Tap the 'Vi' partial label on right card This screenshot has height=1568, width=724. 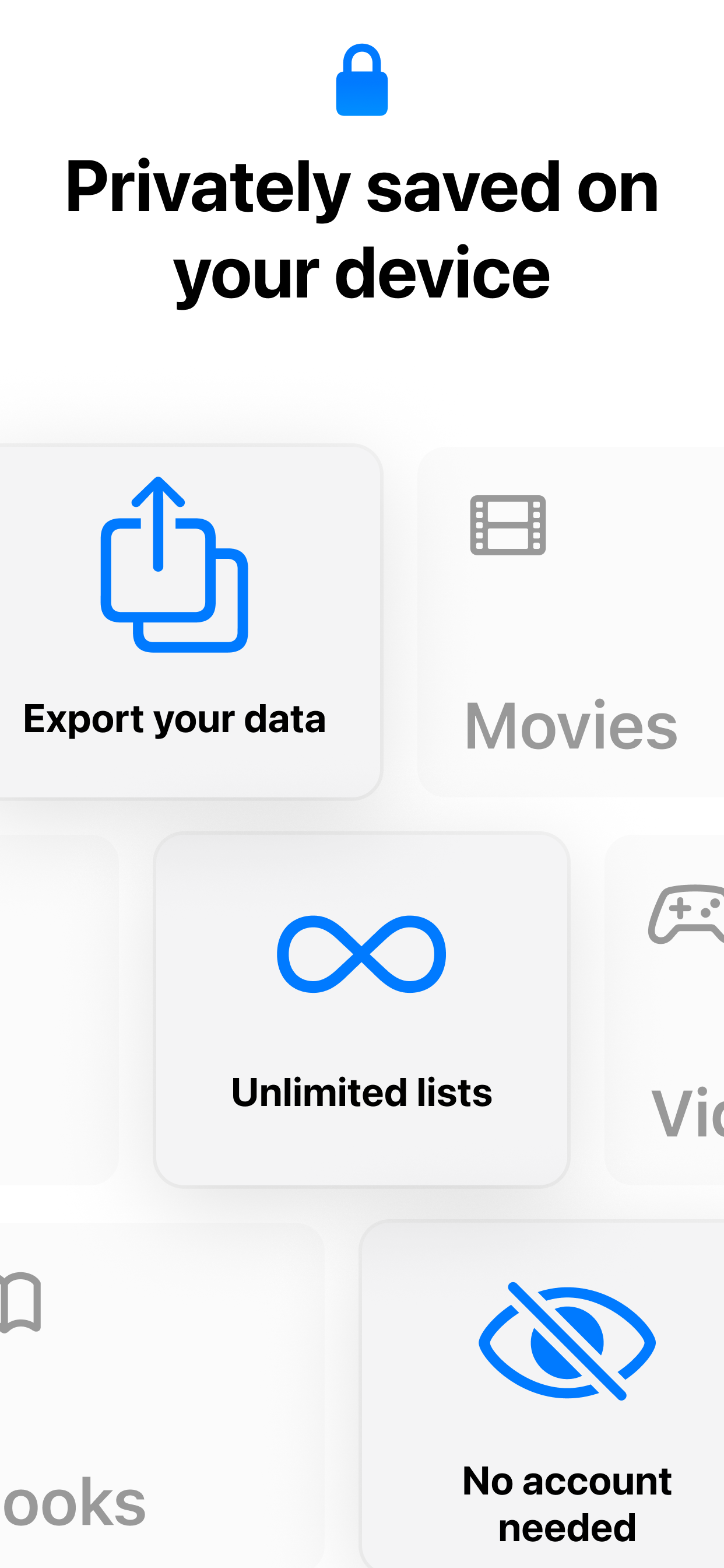point(687,1112)
